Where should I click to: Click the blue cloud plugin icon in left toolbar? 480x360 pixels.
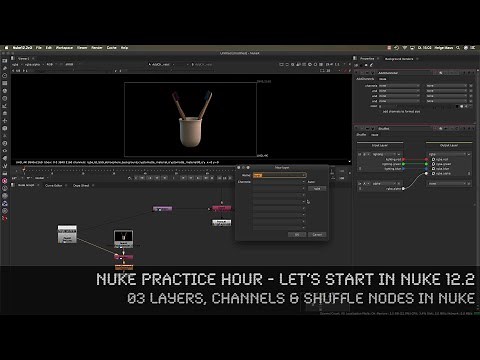pos(5,203)
